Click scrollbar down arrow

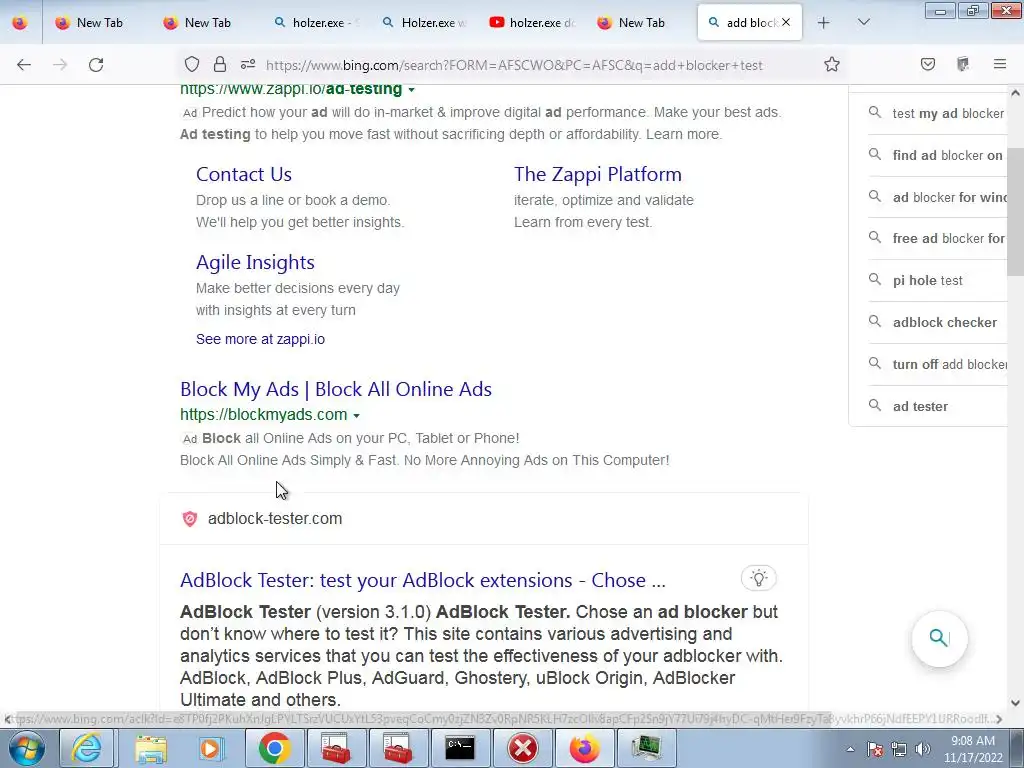pyautogui.click(x=1016, y=703)
